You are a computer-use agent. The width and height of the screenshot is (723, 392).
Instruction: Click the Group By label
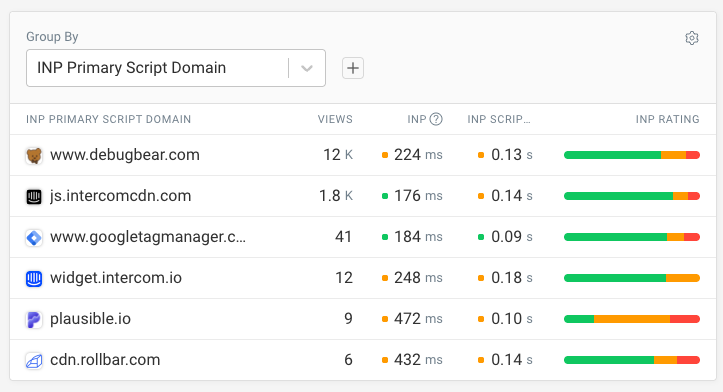pos(52,37)
